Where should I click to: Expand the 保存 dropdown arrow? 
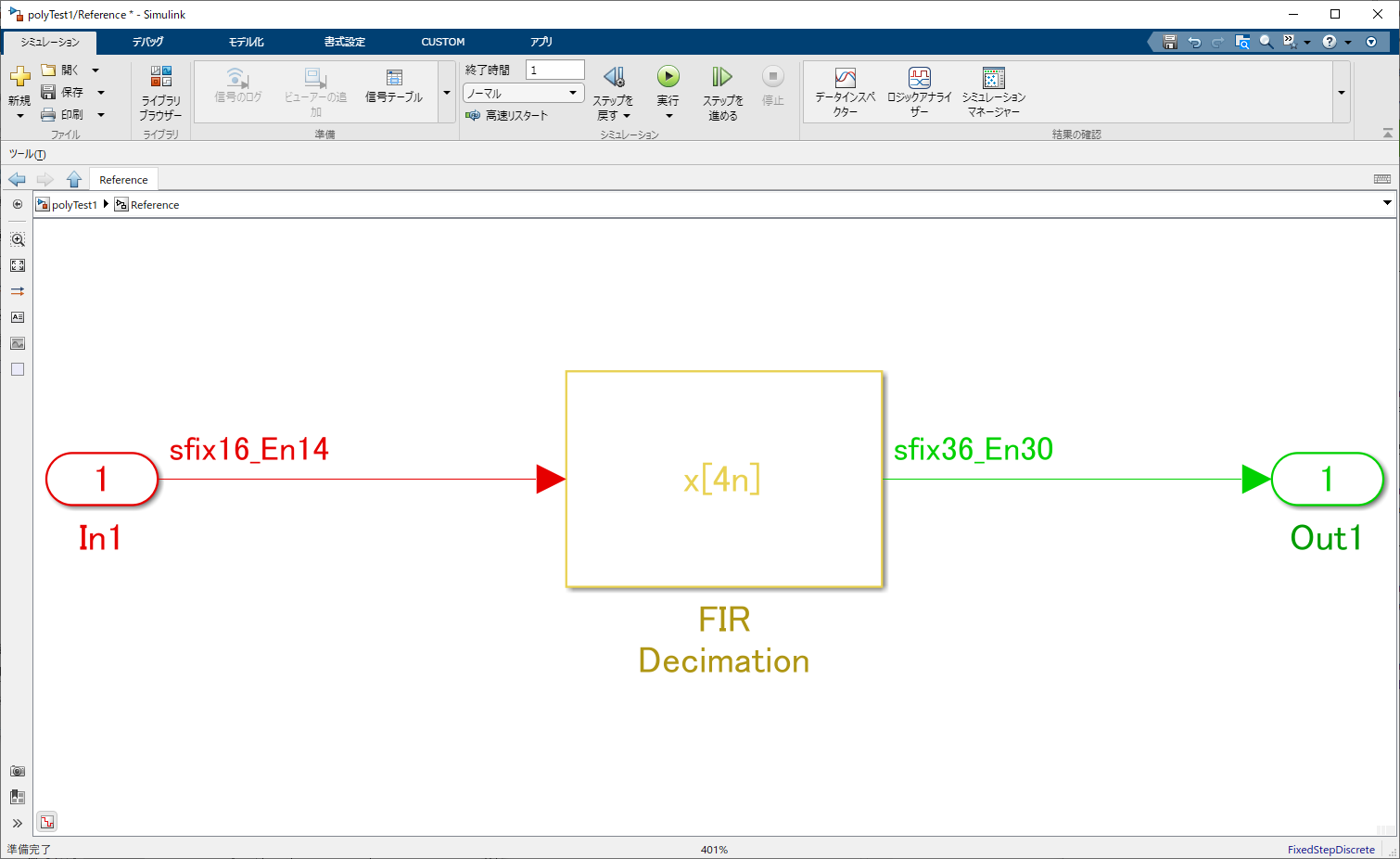pos(101,93)
